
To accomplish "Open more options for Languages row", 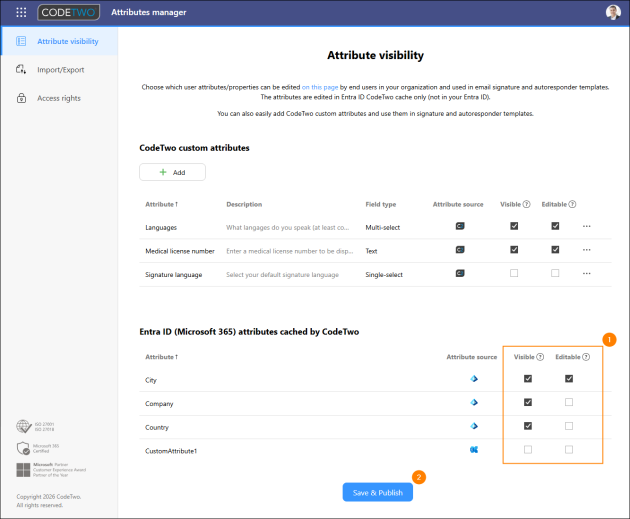I will click(x=587, y=226).
